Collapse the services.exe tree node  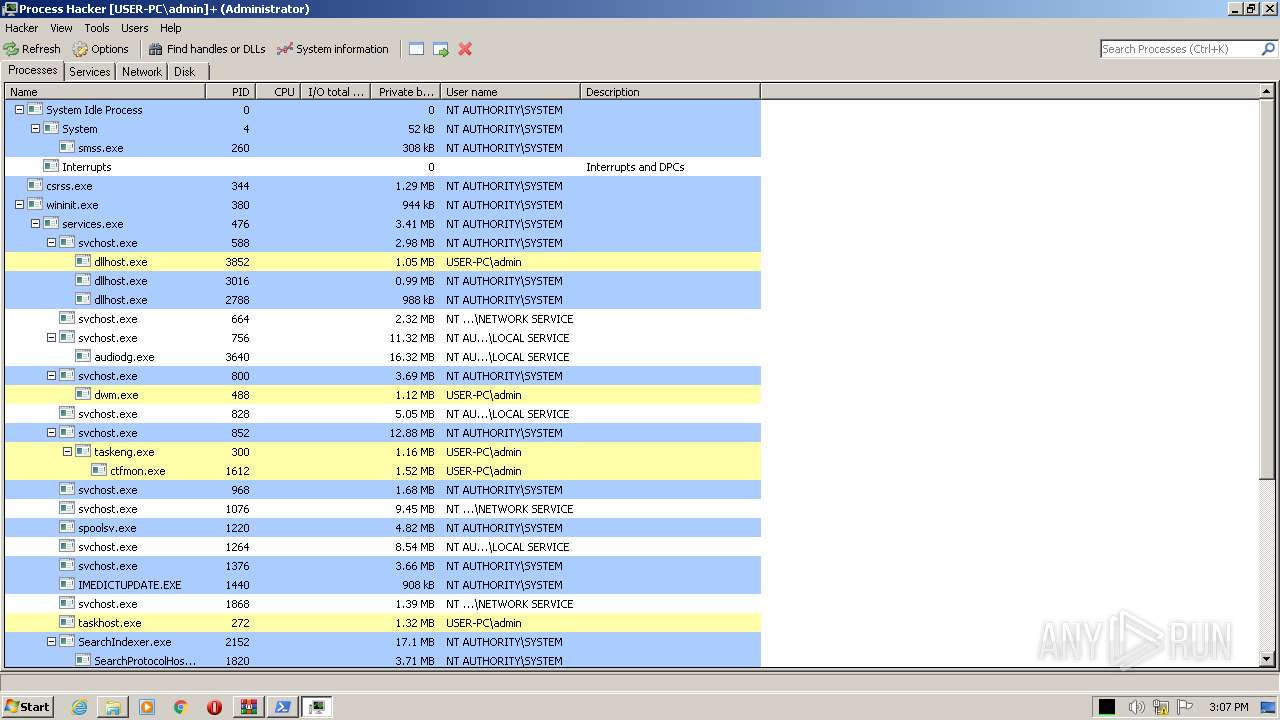coord(35,224)
